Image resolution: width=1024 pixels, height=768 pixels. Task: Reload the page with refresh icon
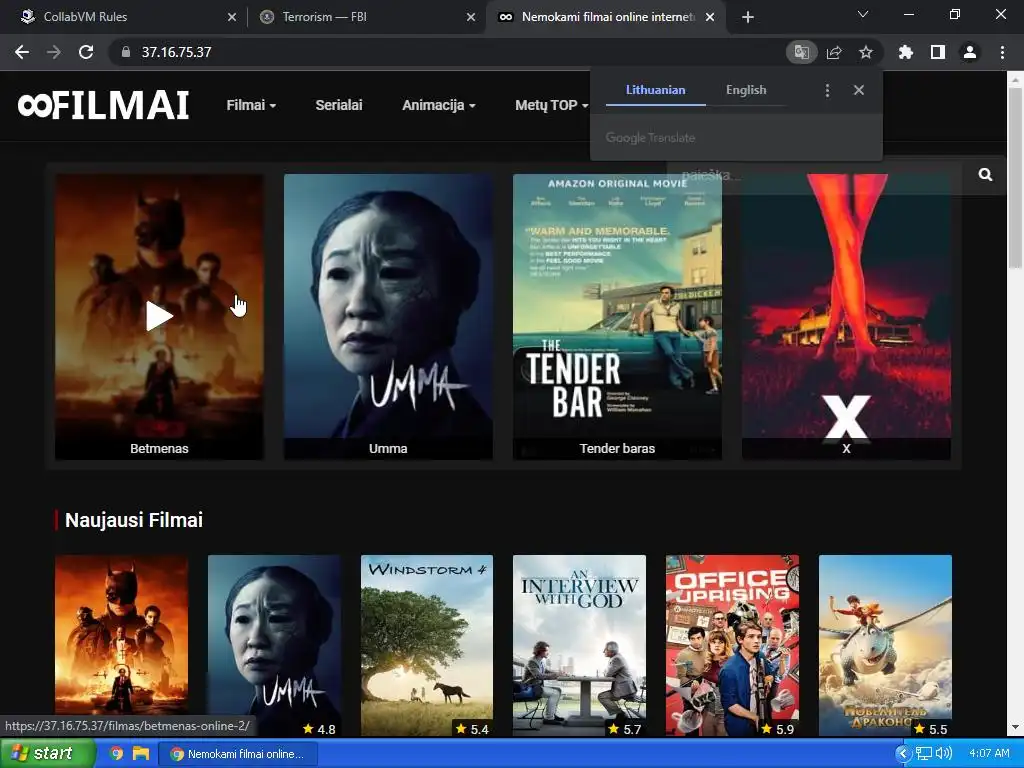tap(86, 52)
